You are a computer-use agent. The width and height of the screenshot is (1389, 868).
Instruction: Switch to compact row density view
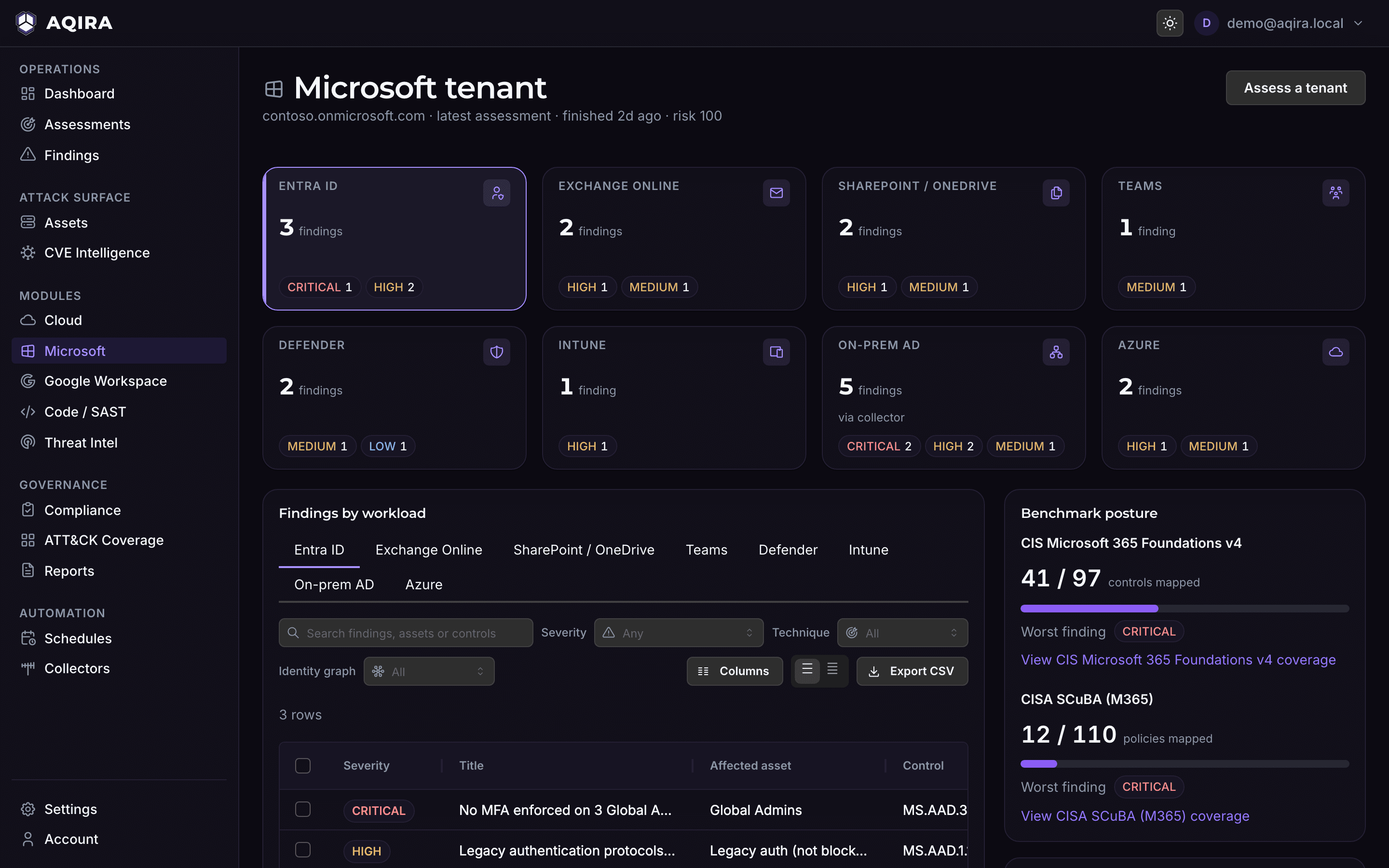click(x=832, y=670)
